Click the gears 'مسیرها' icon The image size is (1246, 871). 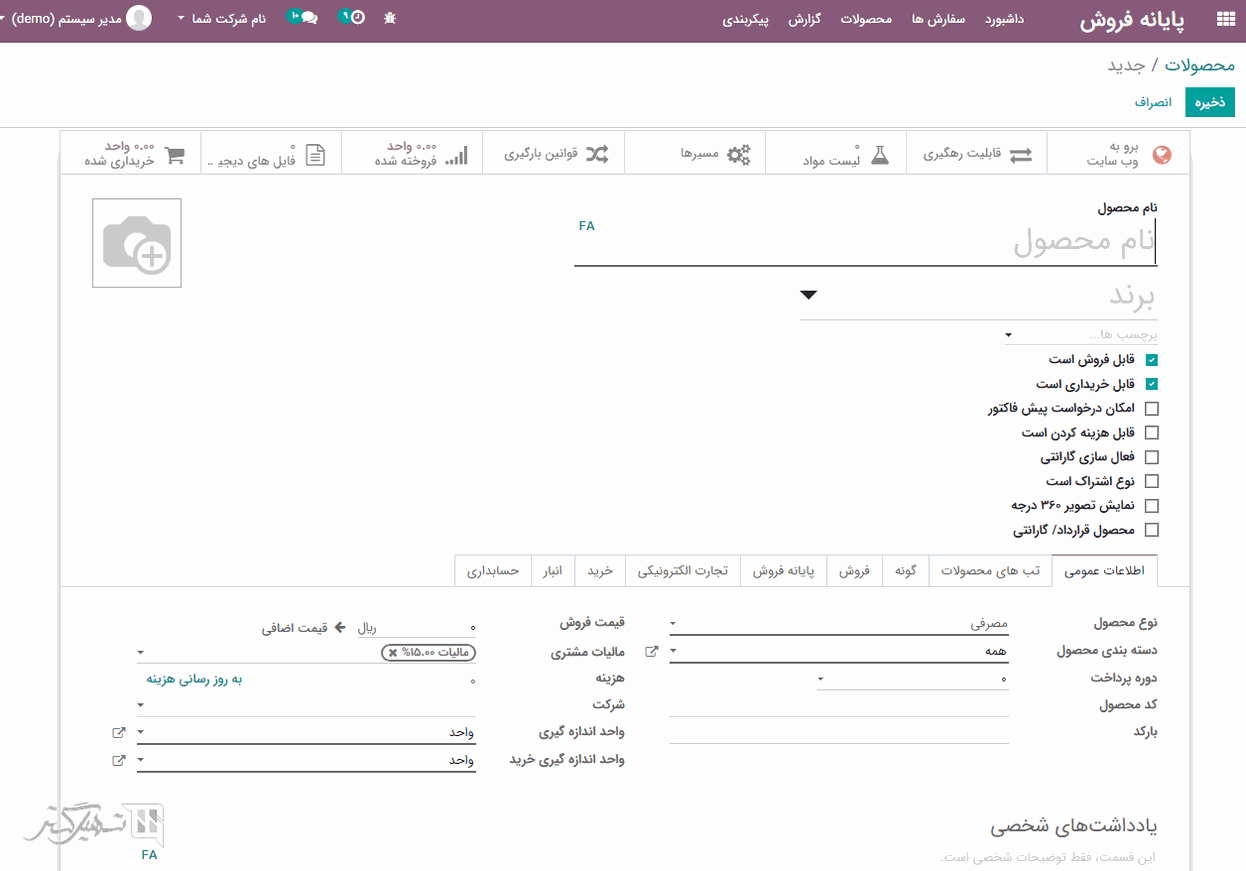point(738,154)
